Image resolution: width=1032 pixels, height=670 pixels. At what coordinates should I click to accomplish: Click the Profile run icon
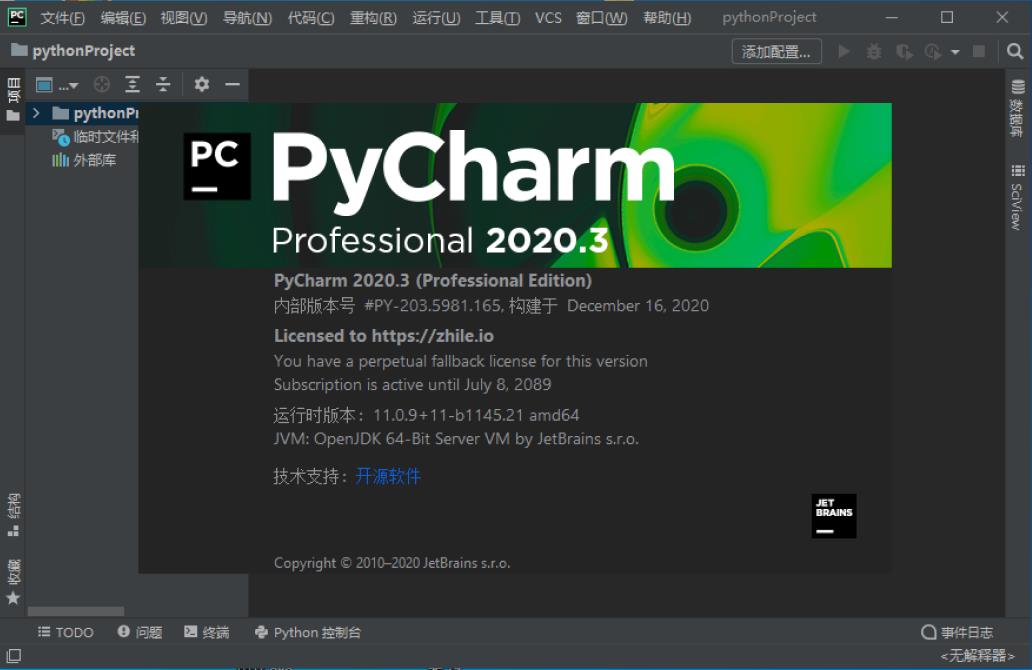click(x=933, y=51)
